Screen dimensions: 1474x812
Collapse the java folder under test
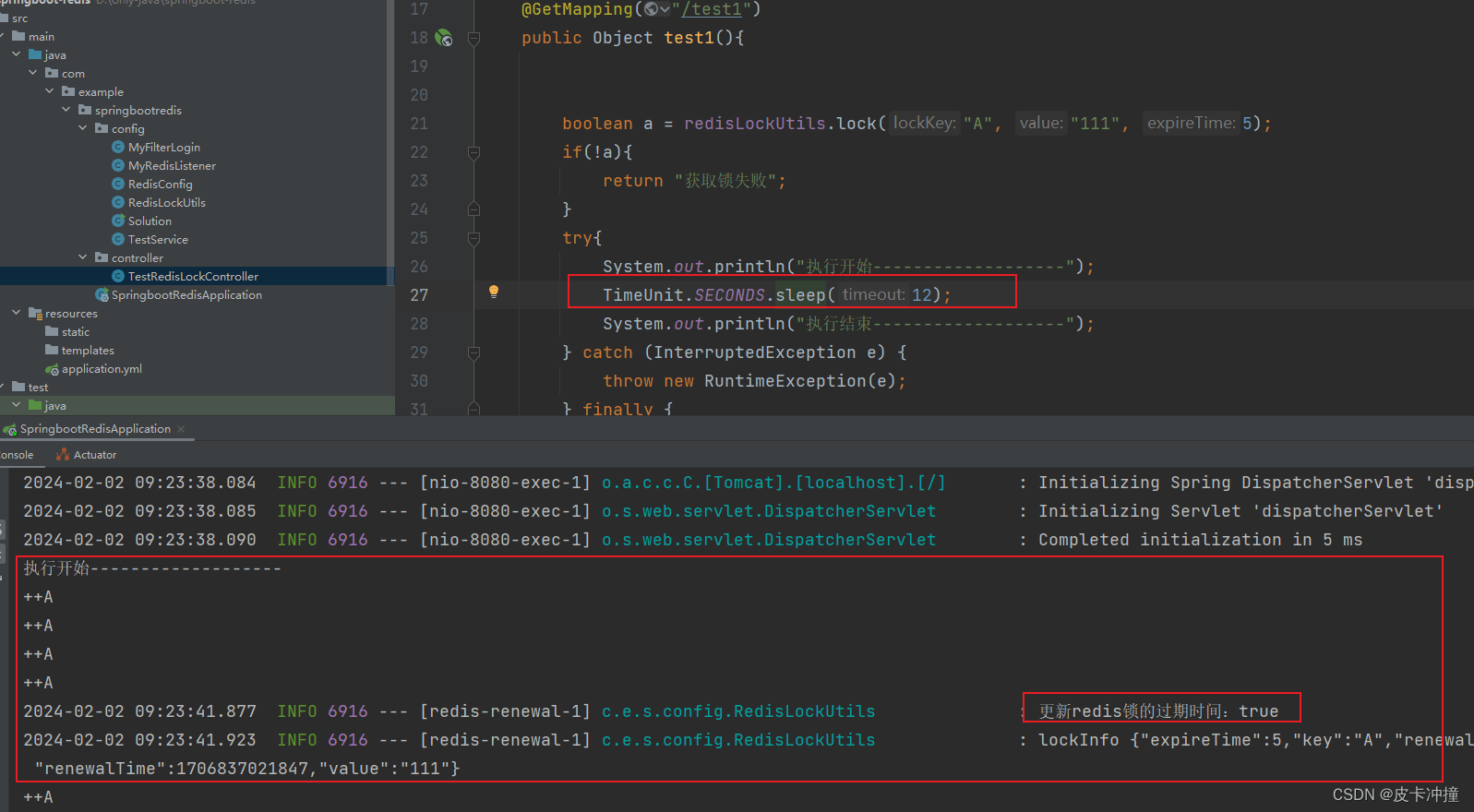[17, 406]
